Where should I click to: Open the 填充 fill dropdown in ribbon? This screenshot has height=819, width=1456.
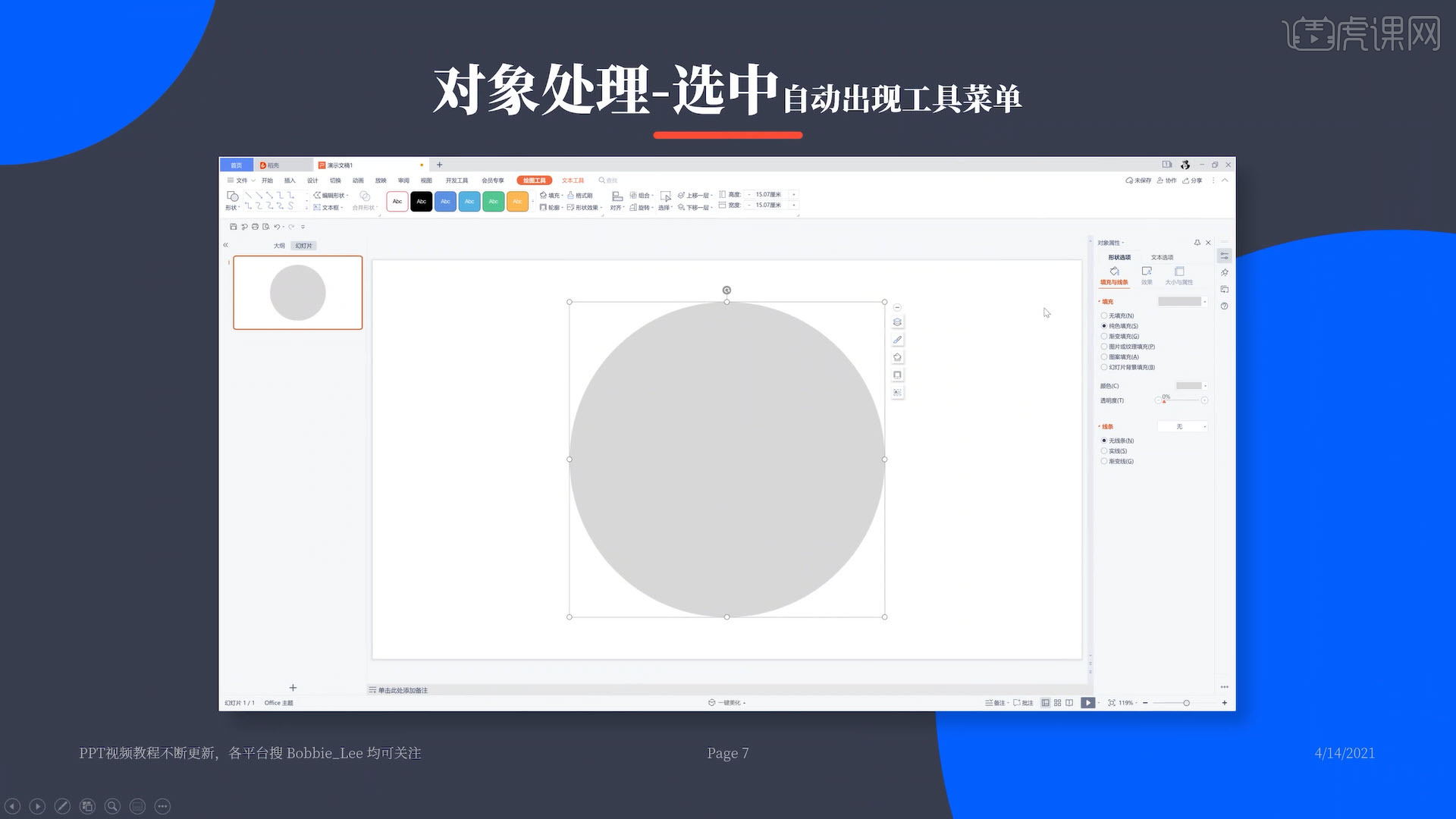(x=551, y=196)
